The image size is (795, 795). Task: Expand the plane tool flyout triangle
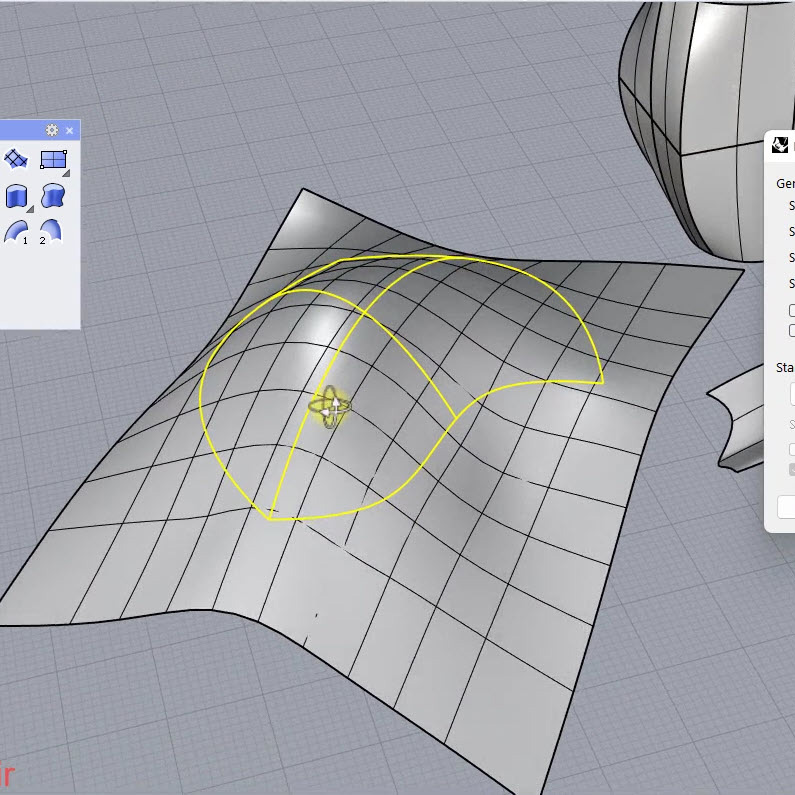coord(66,173)
